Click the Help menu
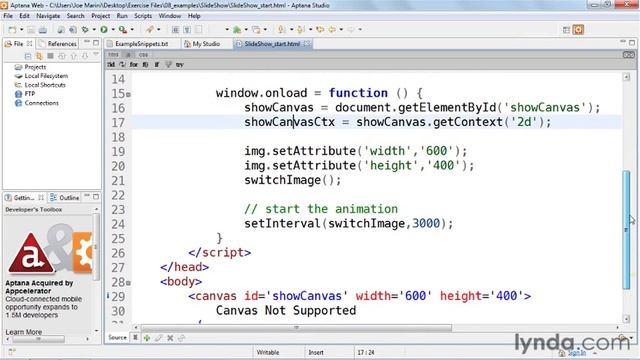 point(194,16)
